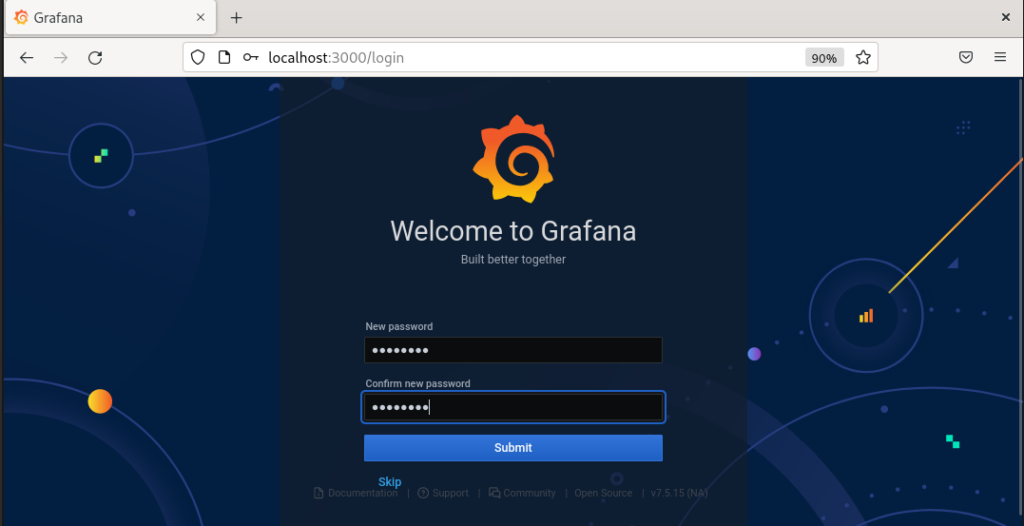Click the browser back arrow

coord(26,58)
